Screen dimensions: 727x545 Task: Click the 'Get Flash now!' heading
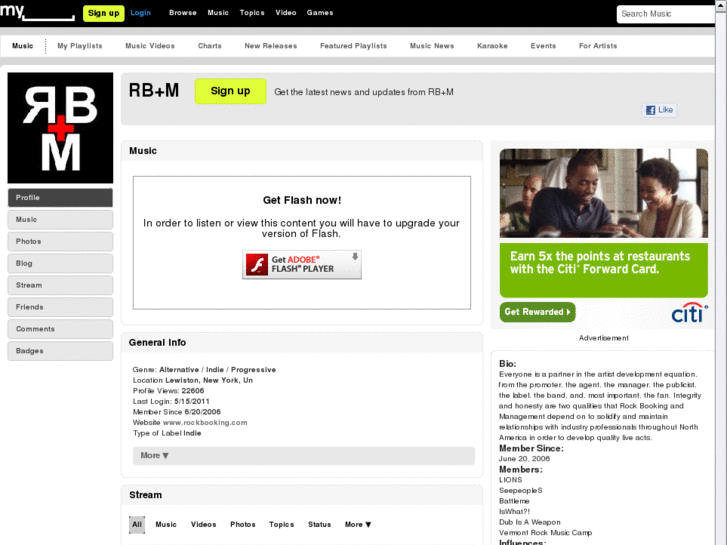(x=302, y=200)
